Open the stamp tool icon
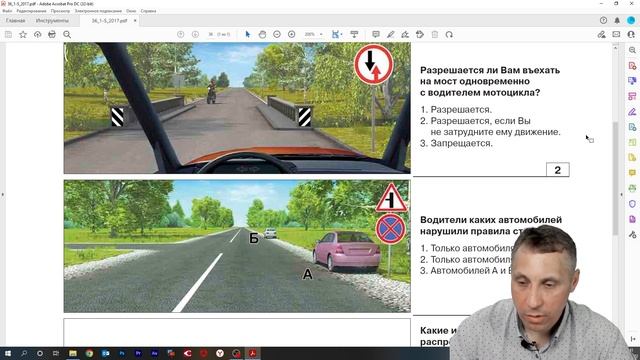 pyautogui.click(x=420, y=35)
